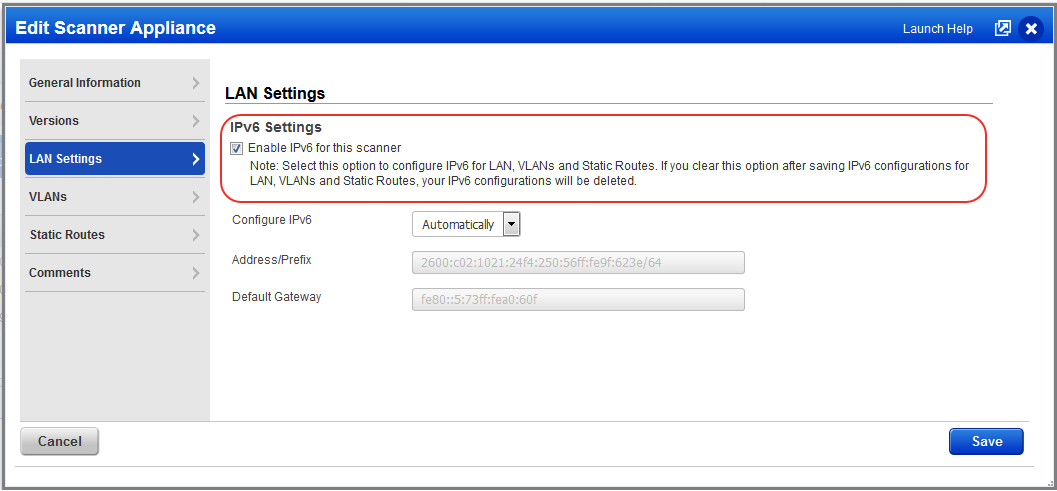Open dialog in new window icon
The width and height of the screenshot is (1057, 491).
coord(1002,28)
